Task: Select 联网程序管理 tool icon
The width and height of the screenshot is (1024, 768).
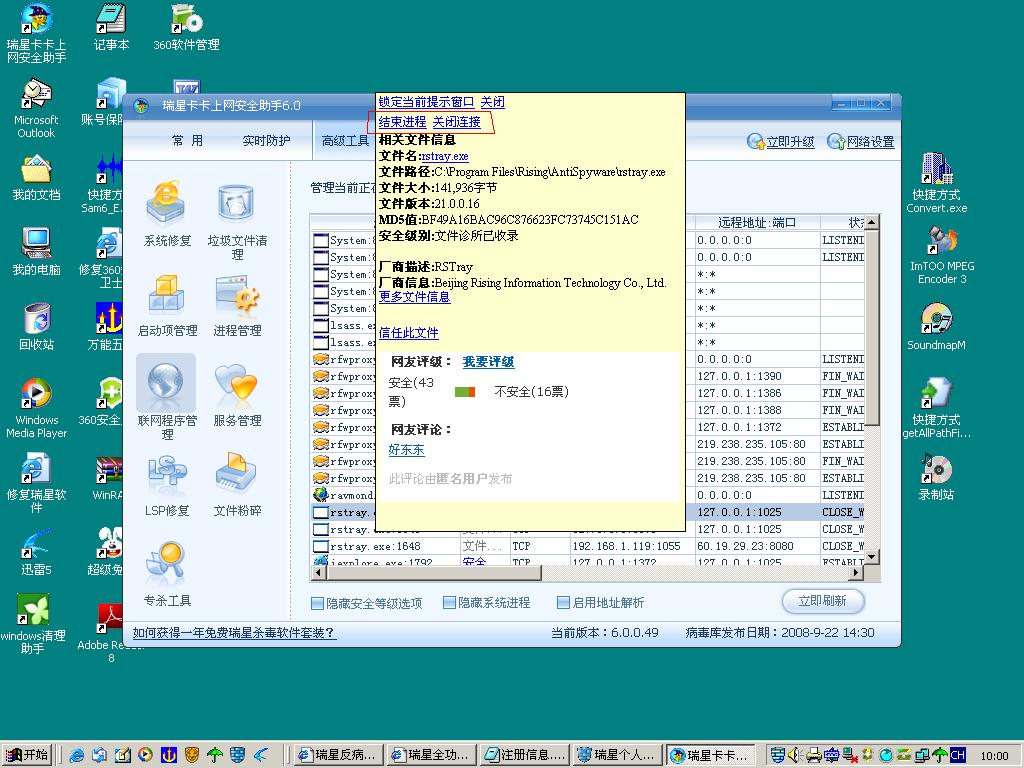Action: (x=166, y=385)
